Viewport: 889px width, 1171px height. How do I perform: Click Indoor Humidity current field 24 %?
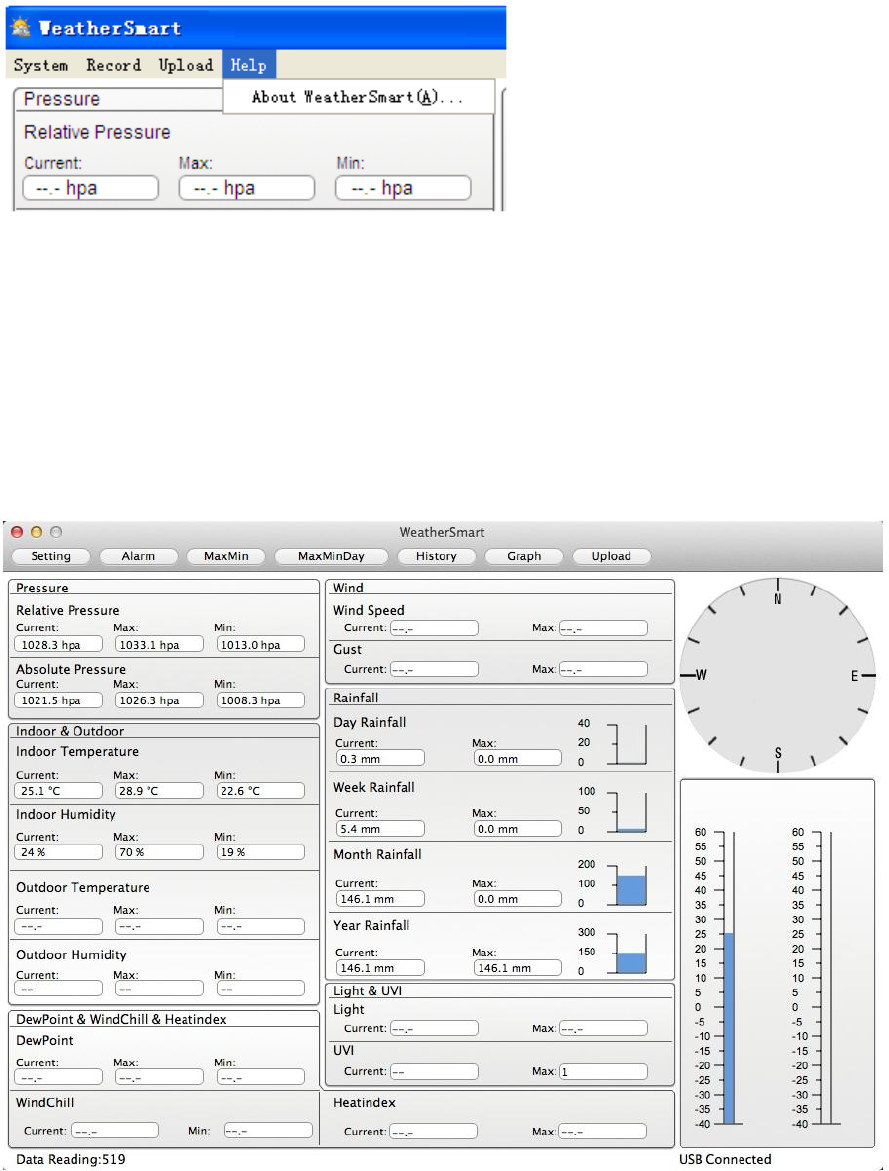click(x=58, y=852)
